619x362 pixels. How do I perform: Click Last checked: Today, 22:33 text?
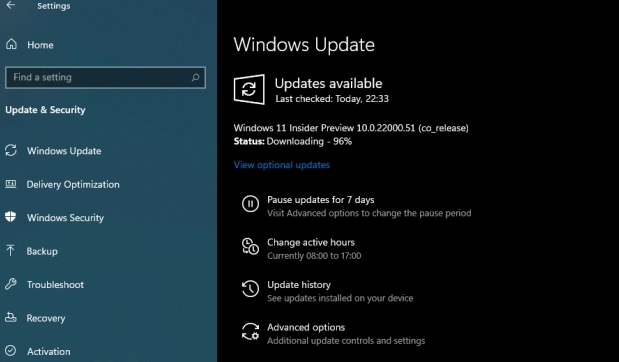pos(332,99)
